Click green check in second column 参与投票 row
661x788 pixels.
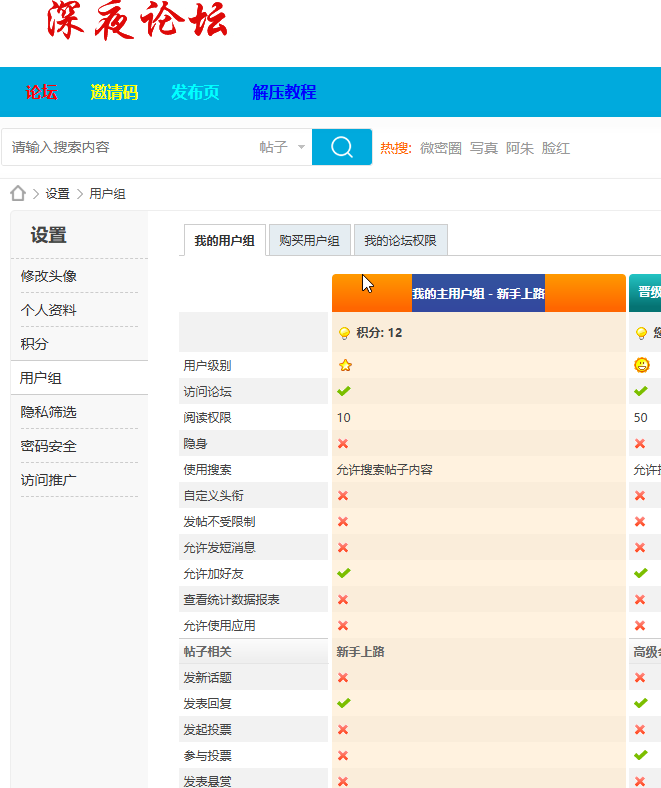(640, 755)
